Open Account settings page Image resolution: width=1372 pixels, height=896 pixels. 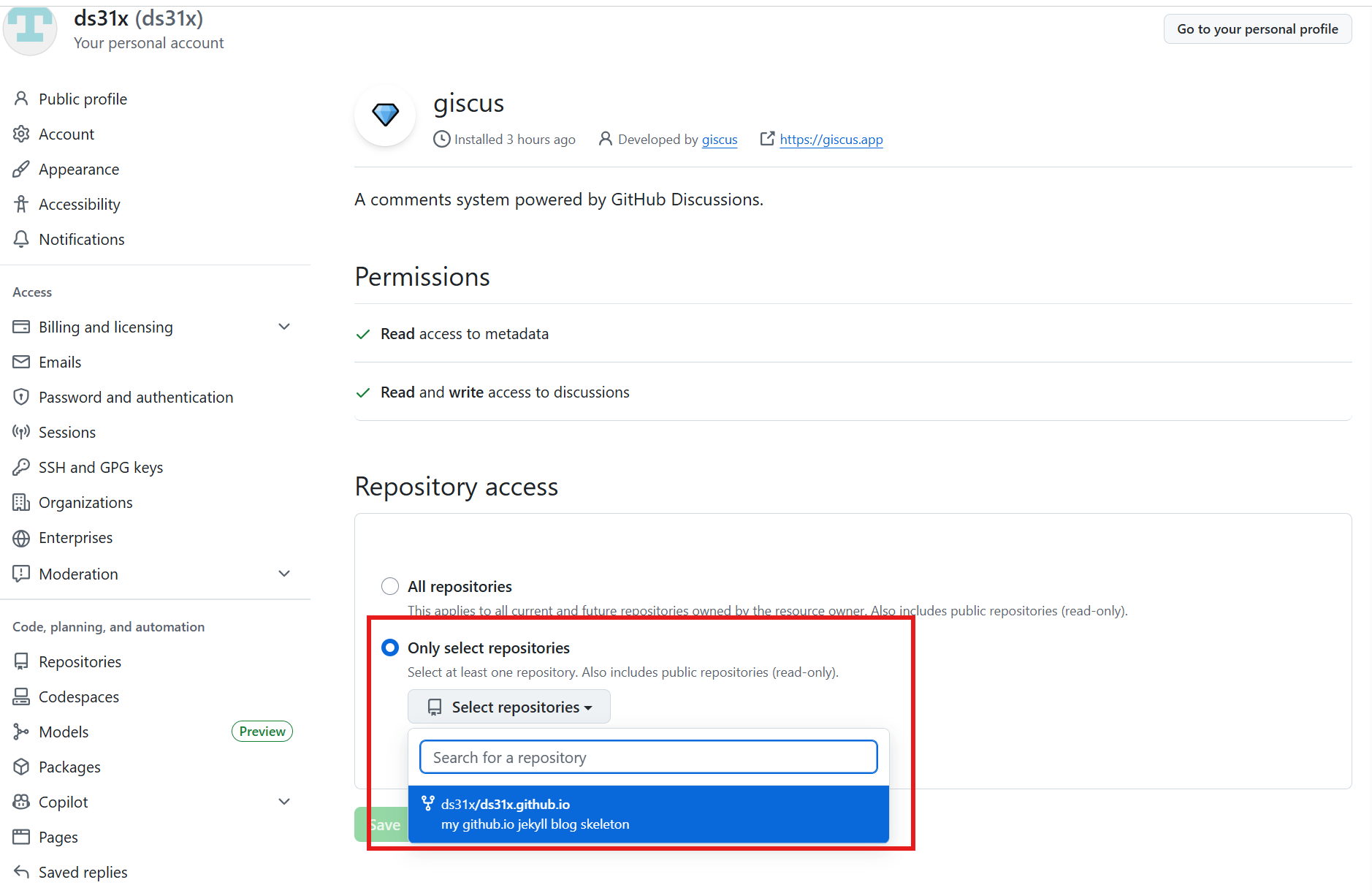point(66,134)
